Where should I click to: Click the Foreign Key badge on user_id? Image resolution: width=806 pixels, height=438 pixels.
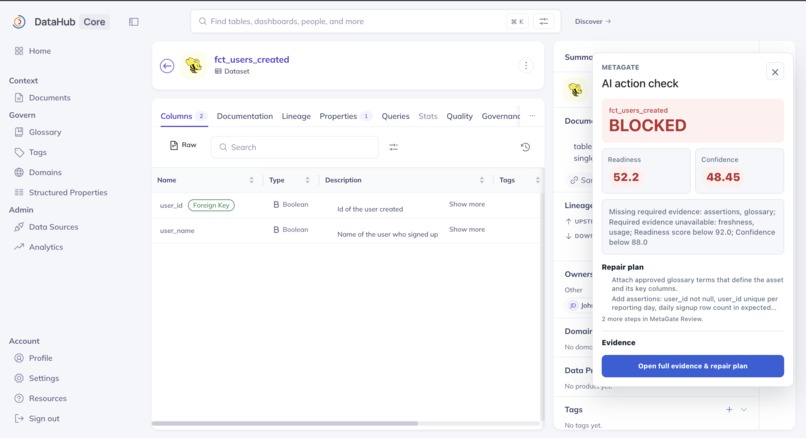point(211,205)
